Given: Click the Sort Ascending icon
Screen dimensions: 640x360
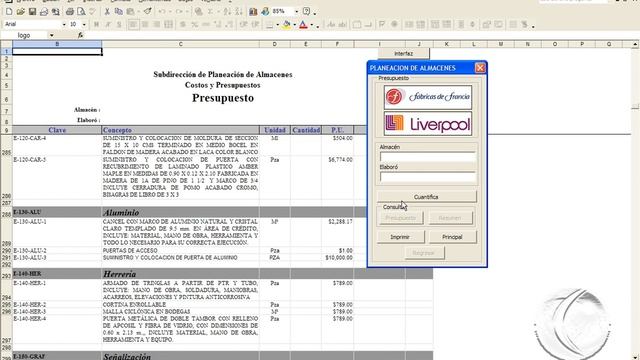Looking at the screenshot, I should click(x=227, y=11).
